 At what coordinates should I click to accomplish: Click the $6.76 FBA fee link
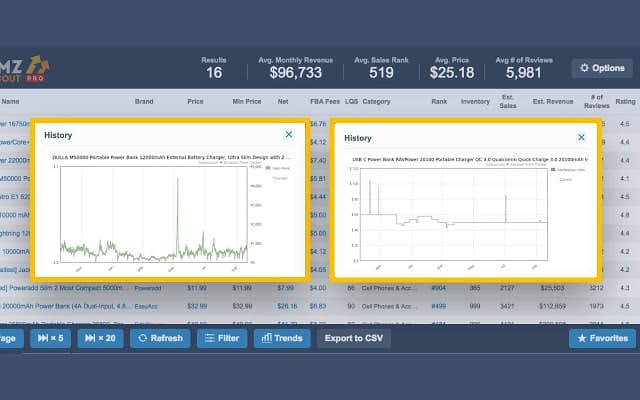pyautogui.click(x=318, y=124)
